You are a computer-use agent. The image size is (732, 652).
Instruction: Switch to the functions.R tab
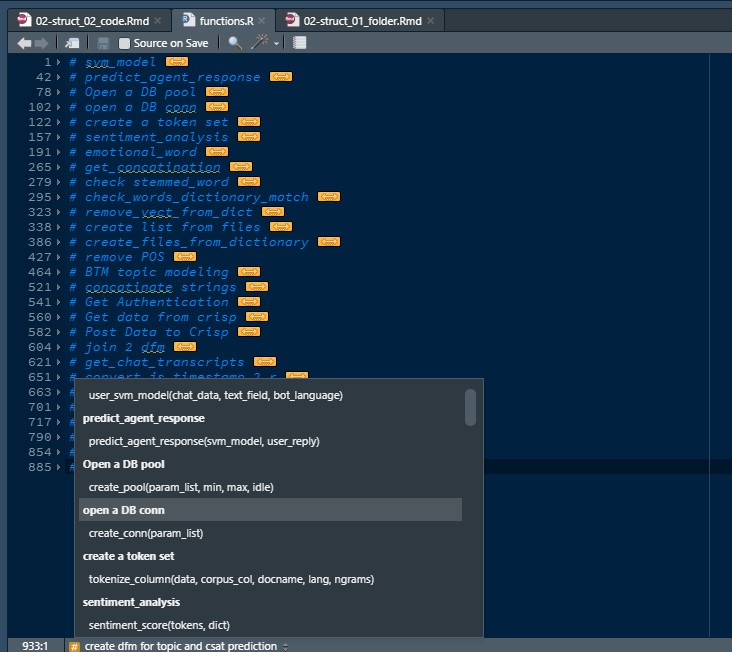pos(226,21)
